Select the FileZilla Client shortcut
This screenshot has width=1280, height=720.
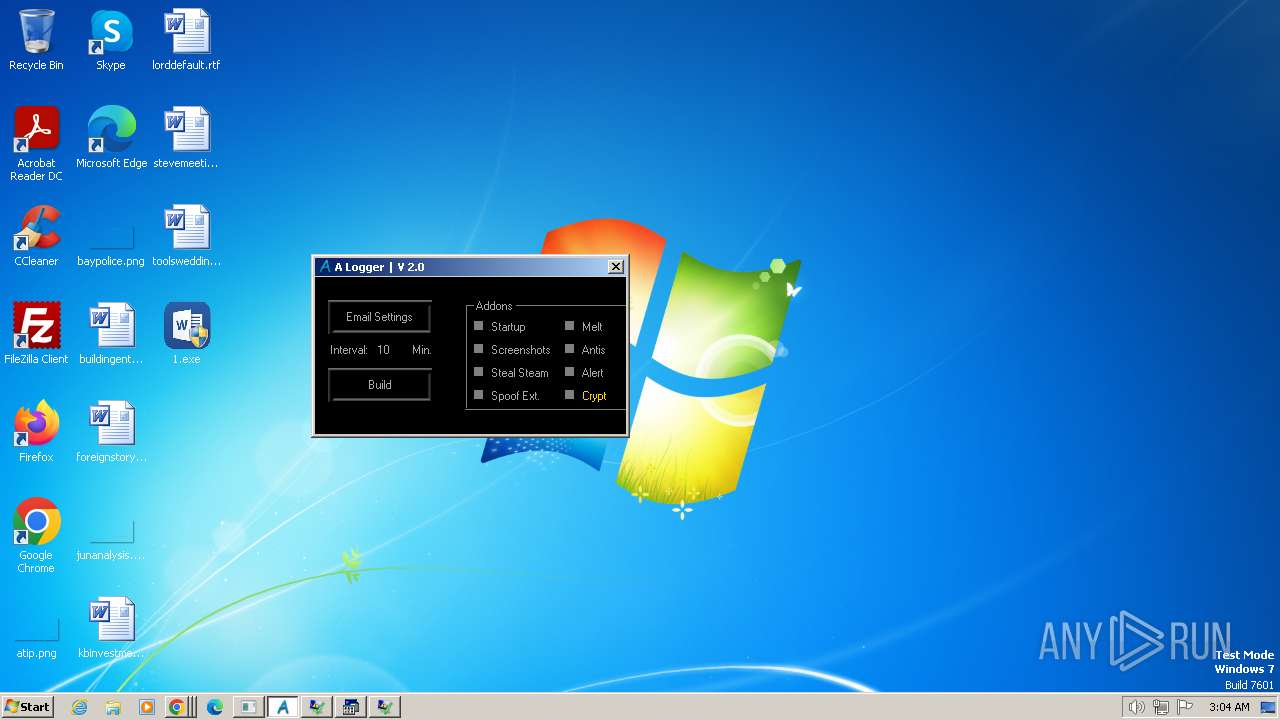pyautogui.click(x=36, y=333)
